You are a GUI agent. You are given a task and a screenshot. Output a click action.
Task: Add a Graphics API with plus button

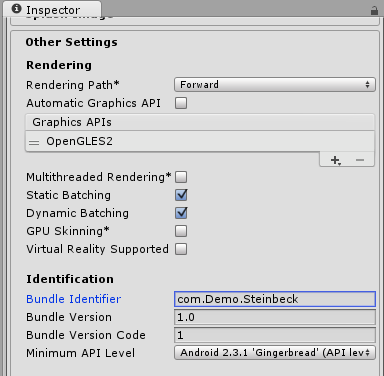[x=335, y=160]
